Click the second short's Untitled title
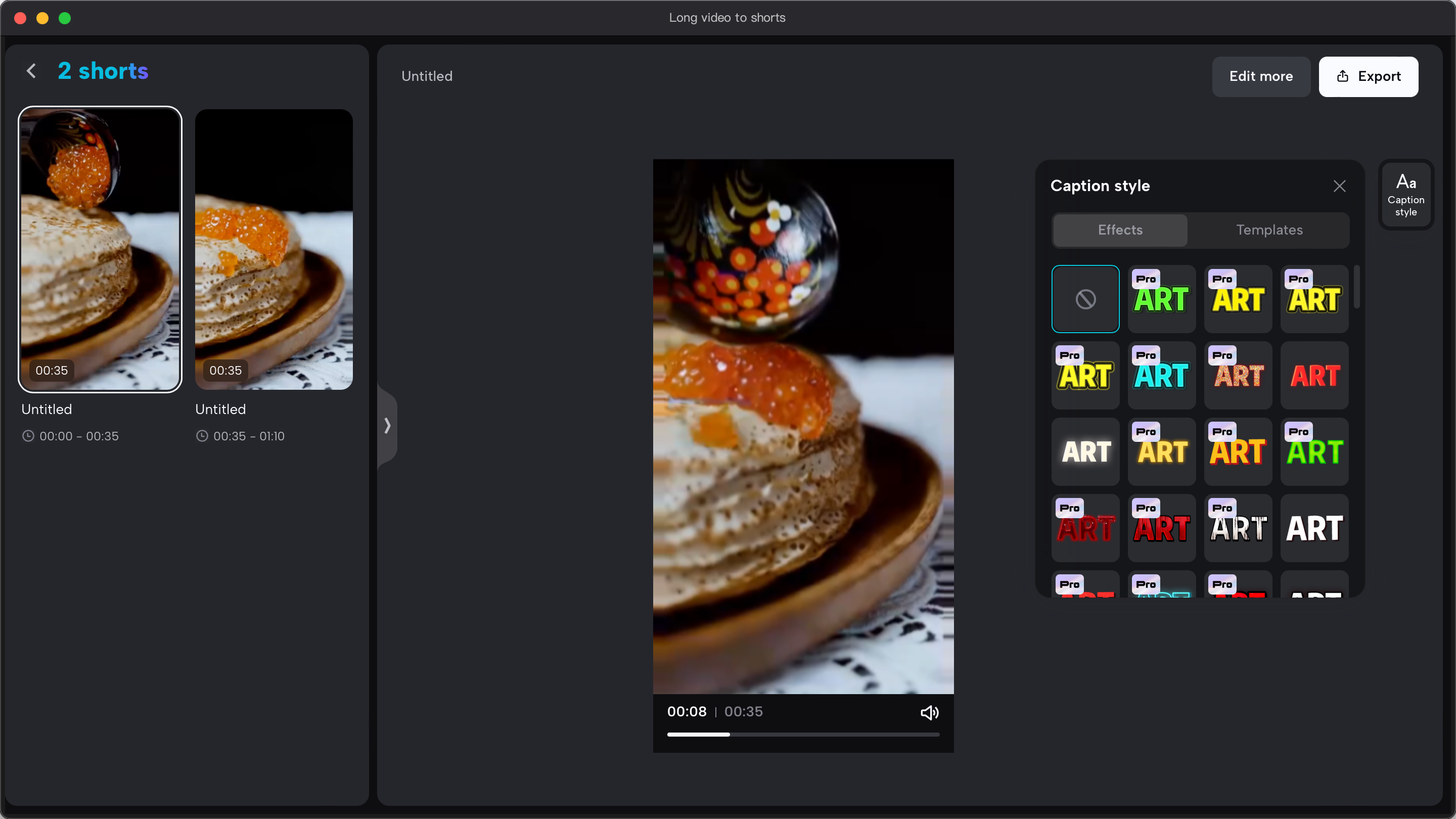This screenshot has height=819, width=1456. coord(220,409)
